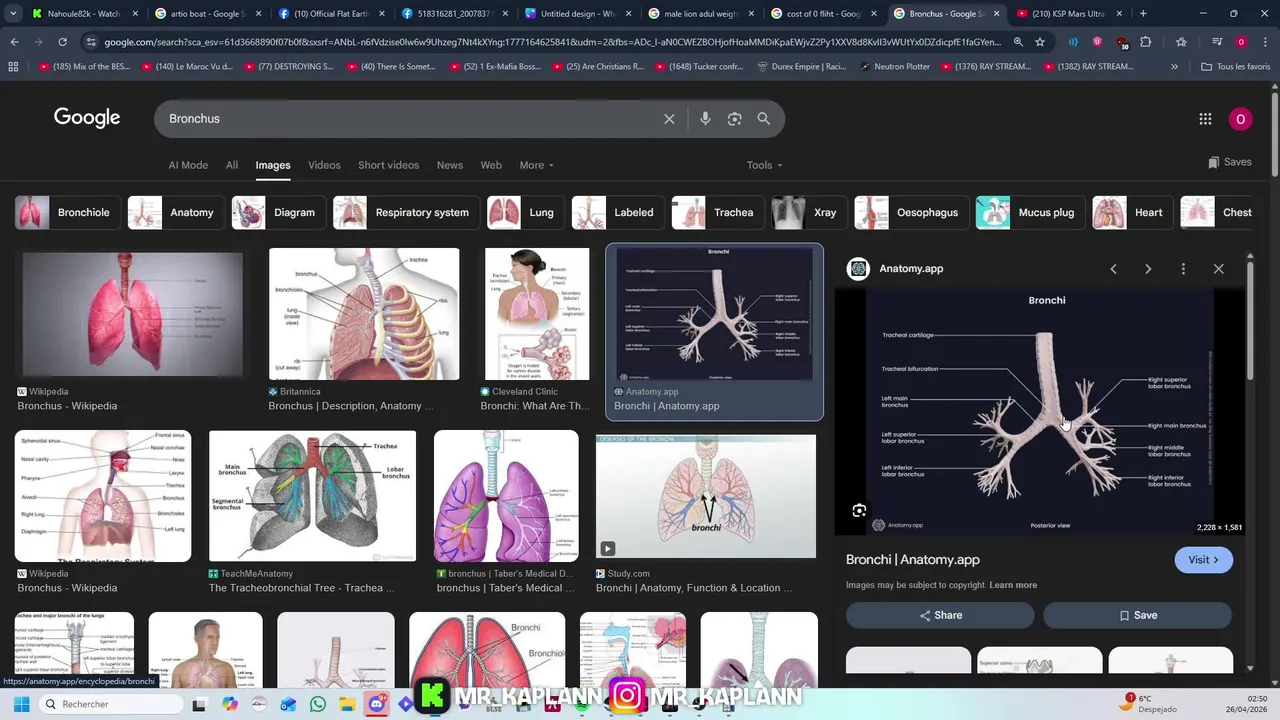Filter by the Xray chip

point(808,212)
